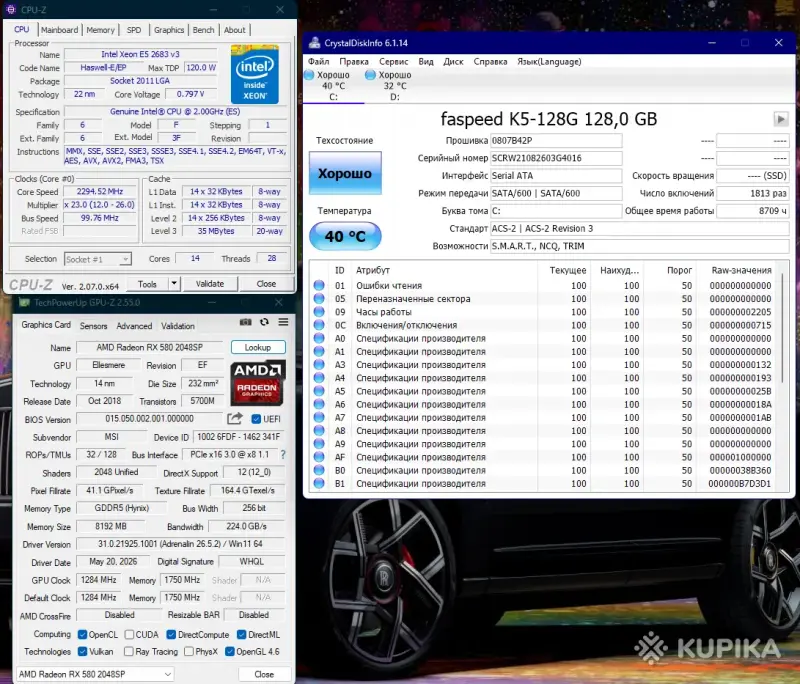This screenshot has height=684, width=800.
Task: Click the Intel Xeon E5 2683 v3 name
Action: (x=140, y=54)
